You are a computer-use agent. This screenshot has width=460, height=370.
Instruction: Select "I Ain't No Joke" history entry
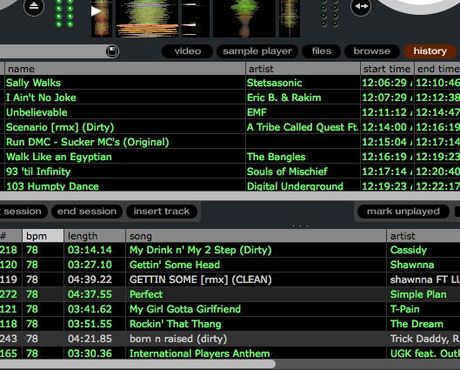(41, 98)
